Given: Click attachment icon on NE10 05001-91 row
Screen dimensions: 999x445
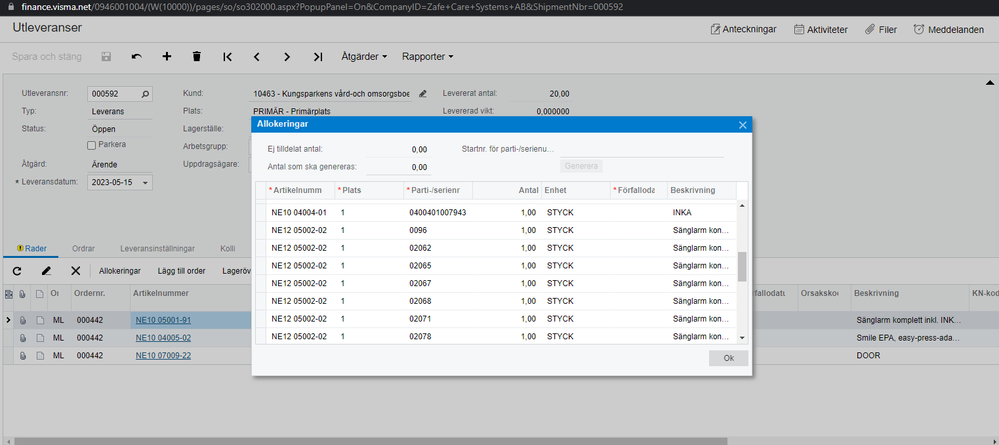Looking at the screenshot, I should [x=23, y=320].
